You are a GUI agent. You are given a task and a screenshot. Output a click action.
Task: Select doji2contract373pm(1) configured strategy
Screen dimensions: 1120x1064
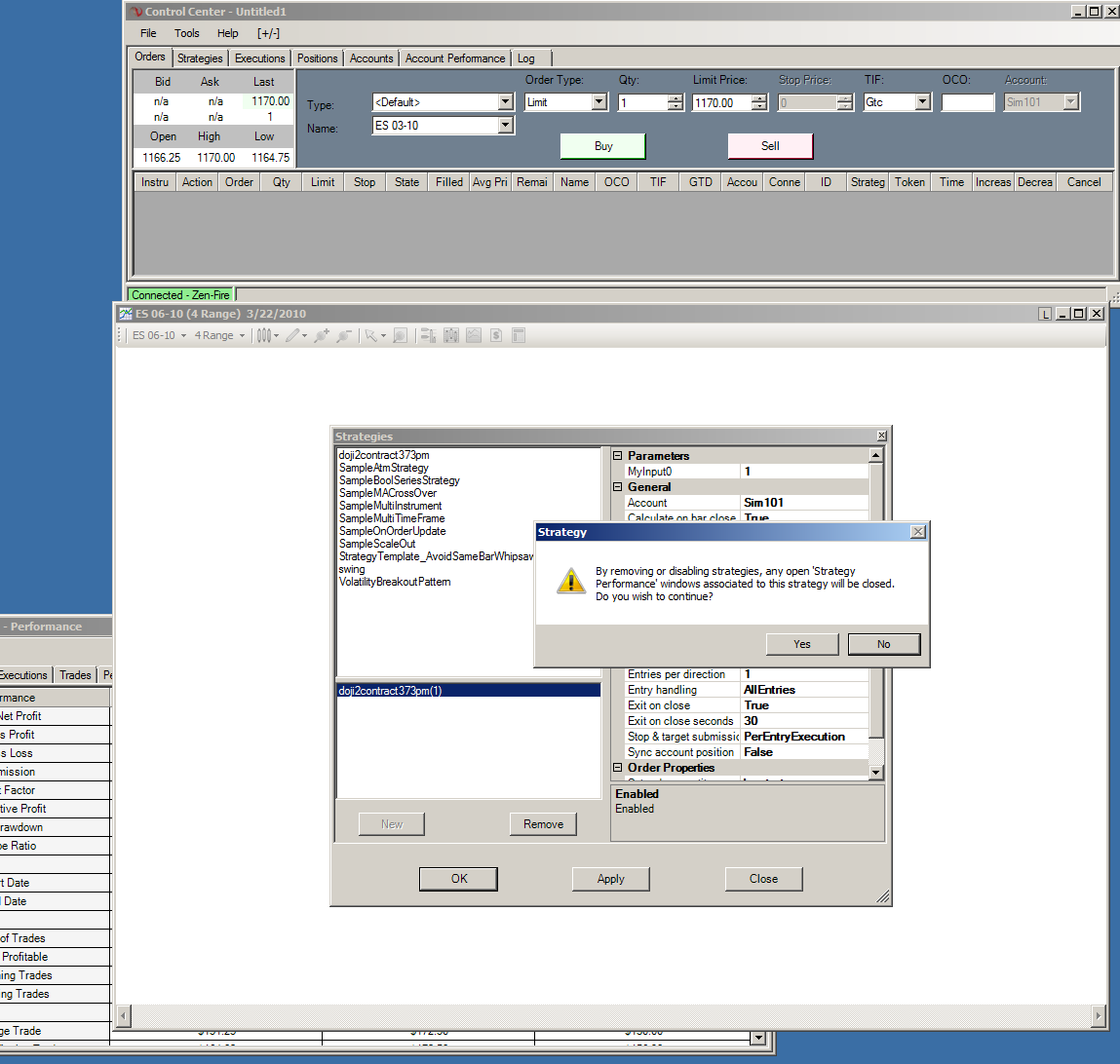pos(468,691)
